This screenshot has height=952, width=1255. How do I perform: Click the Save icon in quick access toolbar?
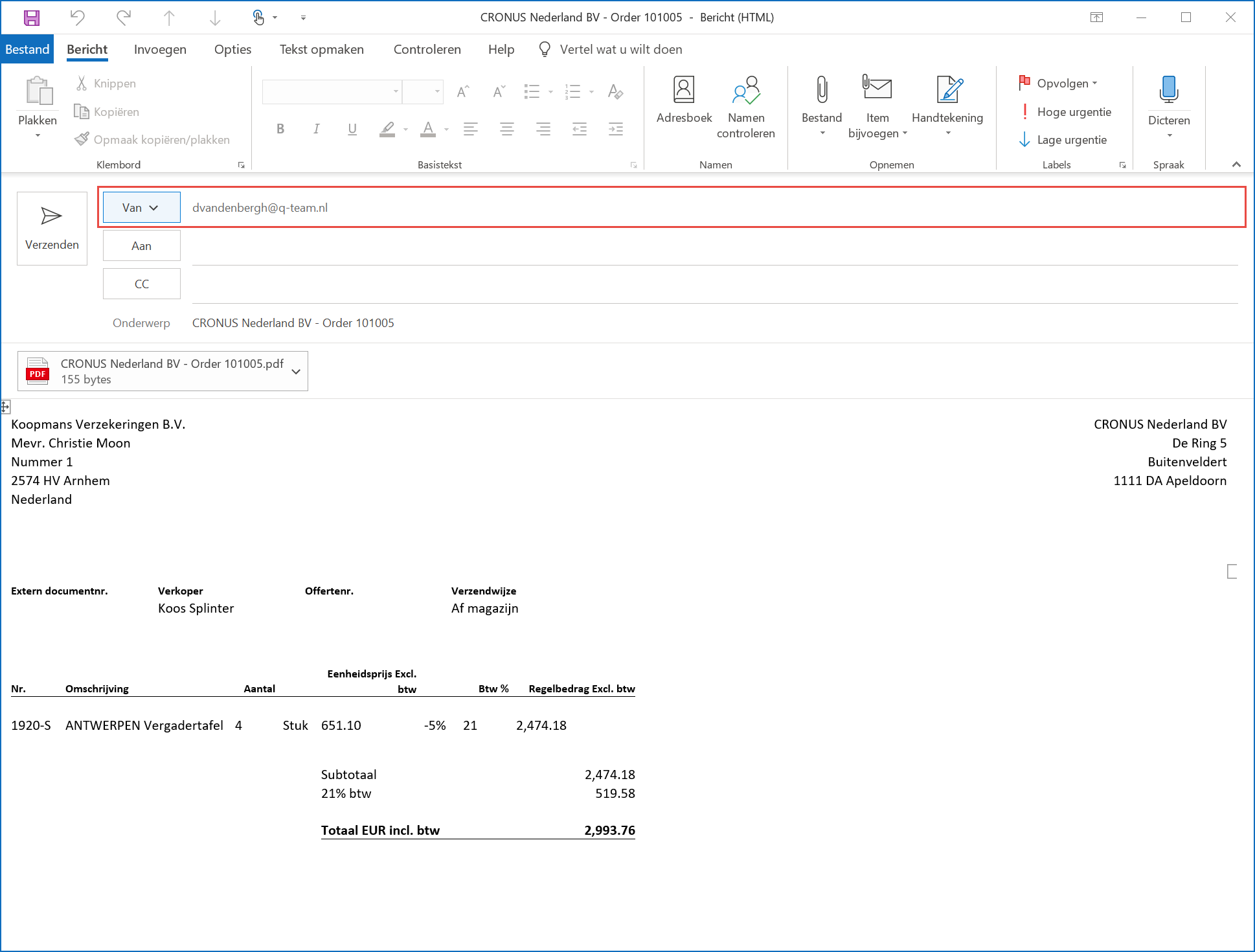click(x=31, y=17)
